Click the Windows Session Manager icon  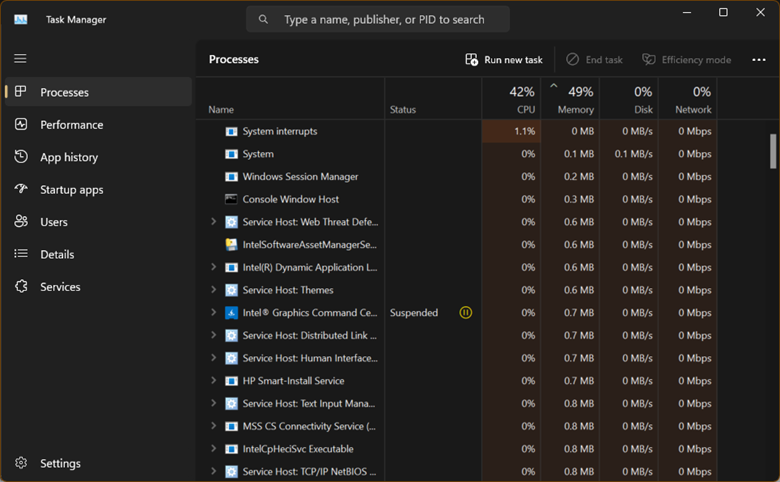coord(231,177)
